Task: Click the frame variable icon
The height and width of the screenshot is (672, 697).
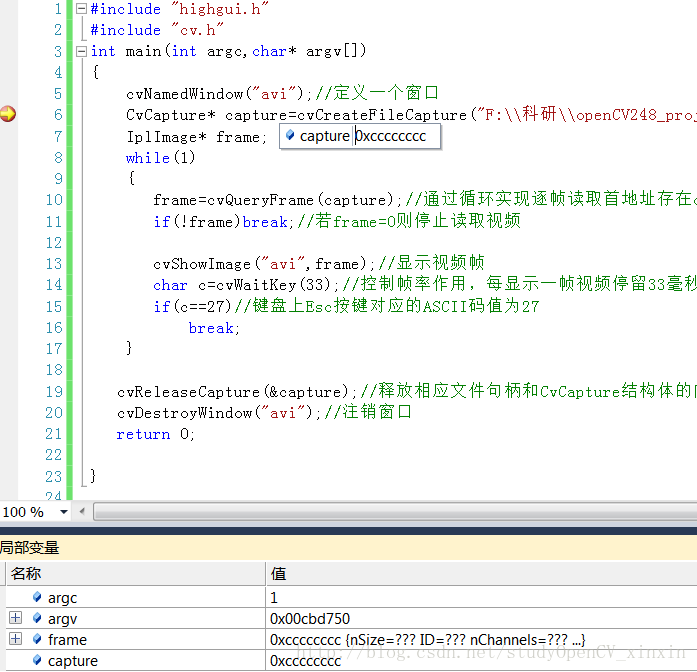Action: click(37, 639)
